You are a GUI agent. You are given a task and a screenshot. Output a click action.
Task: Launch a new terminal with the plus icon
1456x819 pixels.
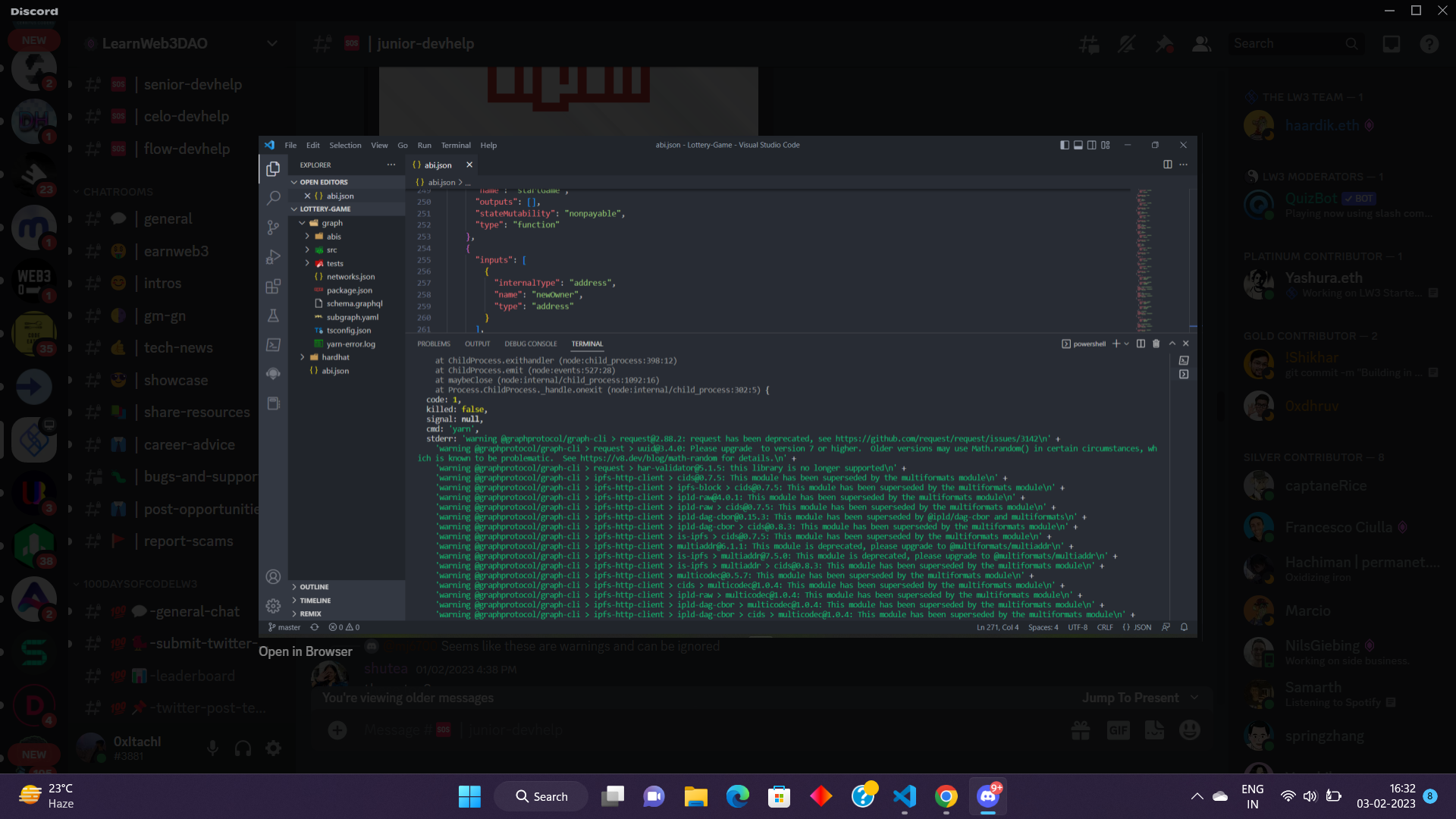pos(1115,343)
